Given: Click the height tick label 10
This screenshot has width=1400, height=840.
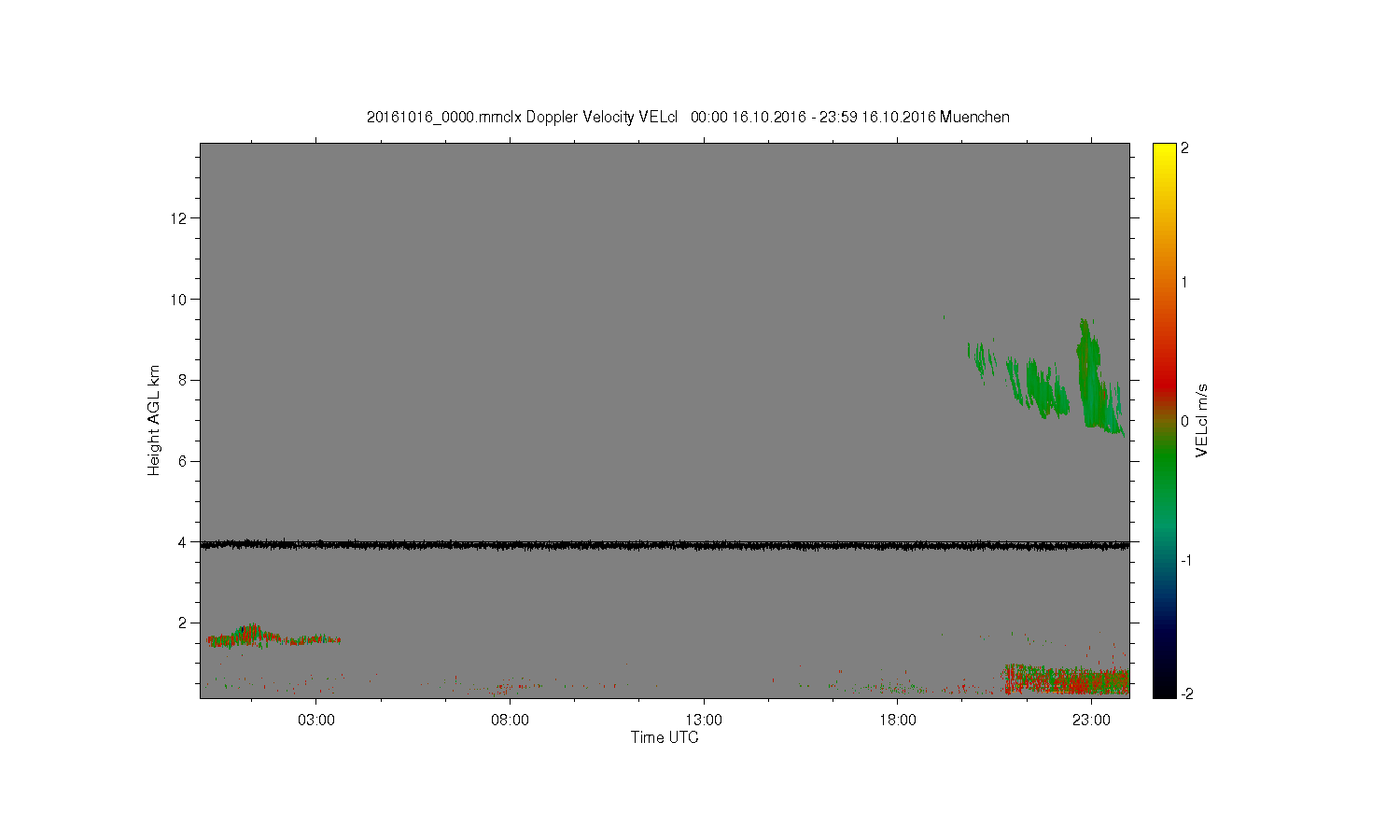Looking at the screenshot, I should click(180, 300).
